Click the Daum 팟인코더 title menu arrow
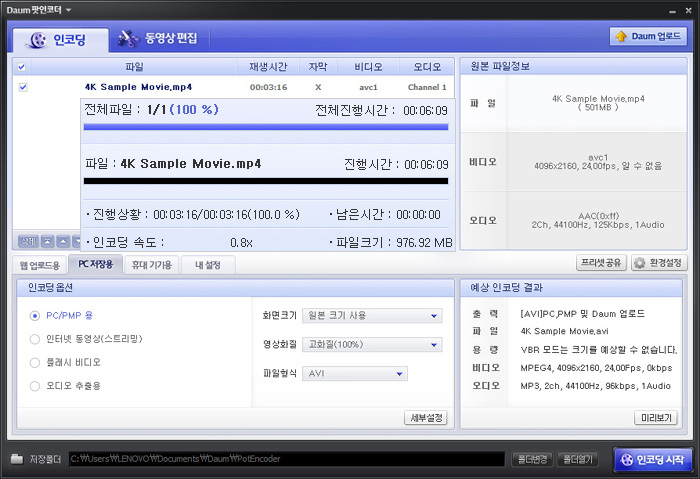This screenshot has width=700, height=479. point(69,8)
